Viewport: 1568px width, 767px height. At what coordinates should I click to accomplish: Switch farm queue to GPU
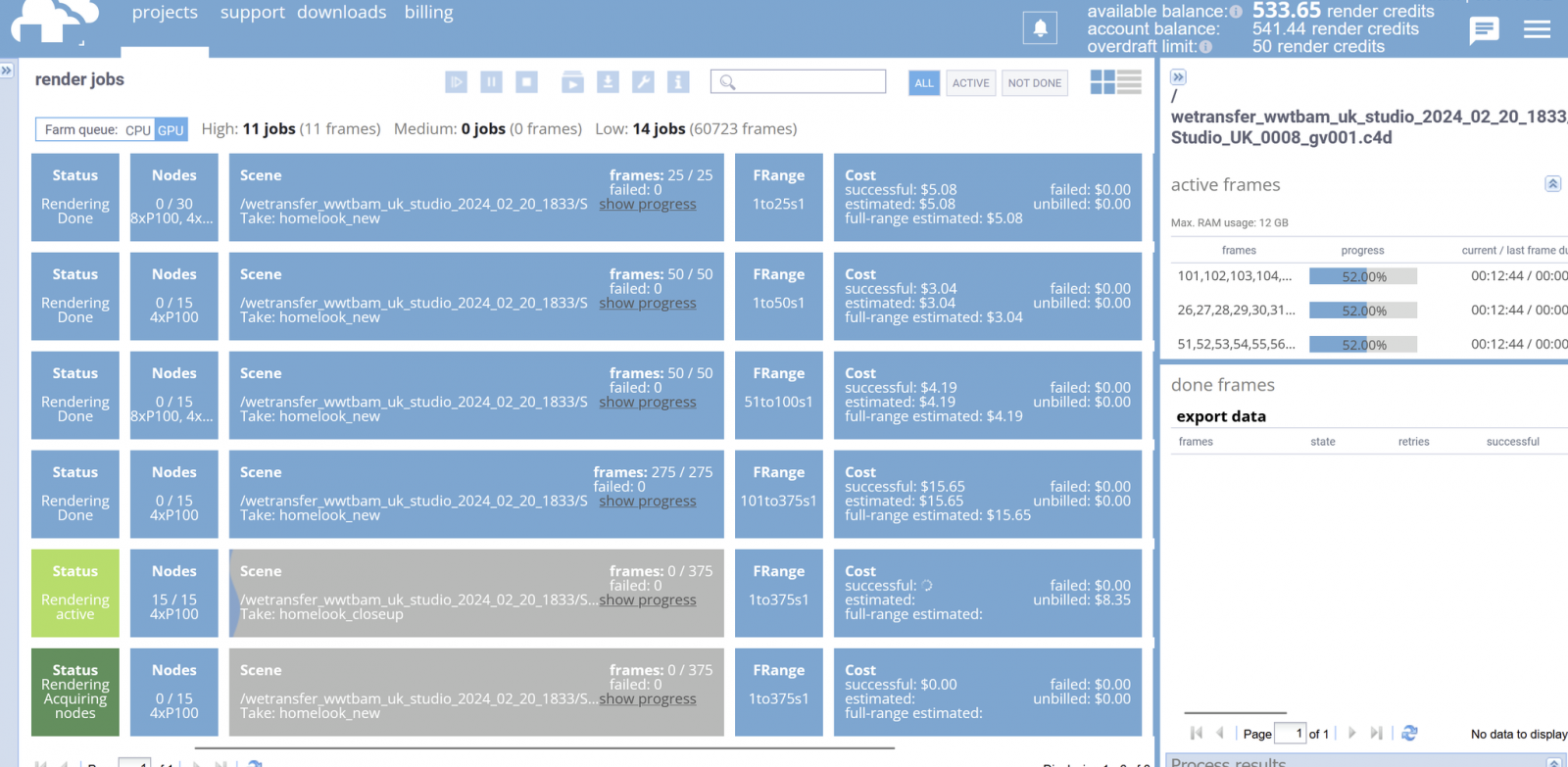coord(171,129)
